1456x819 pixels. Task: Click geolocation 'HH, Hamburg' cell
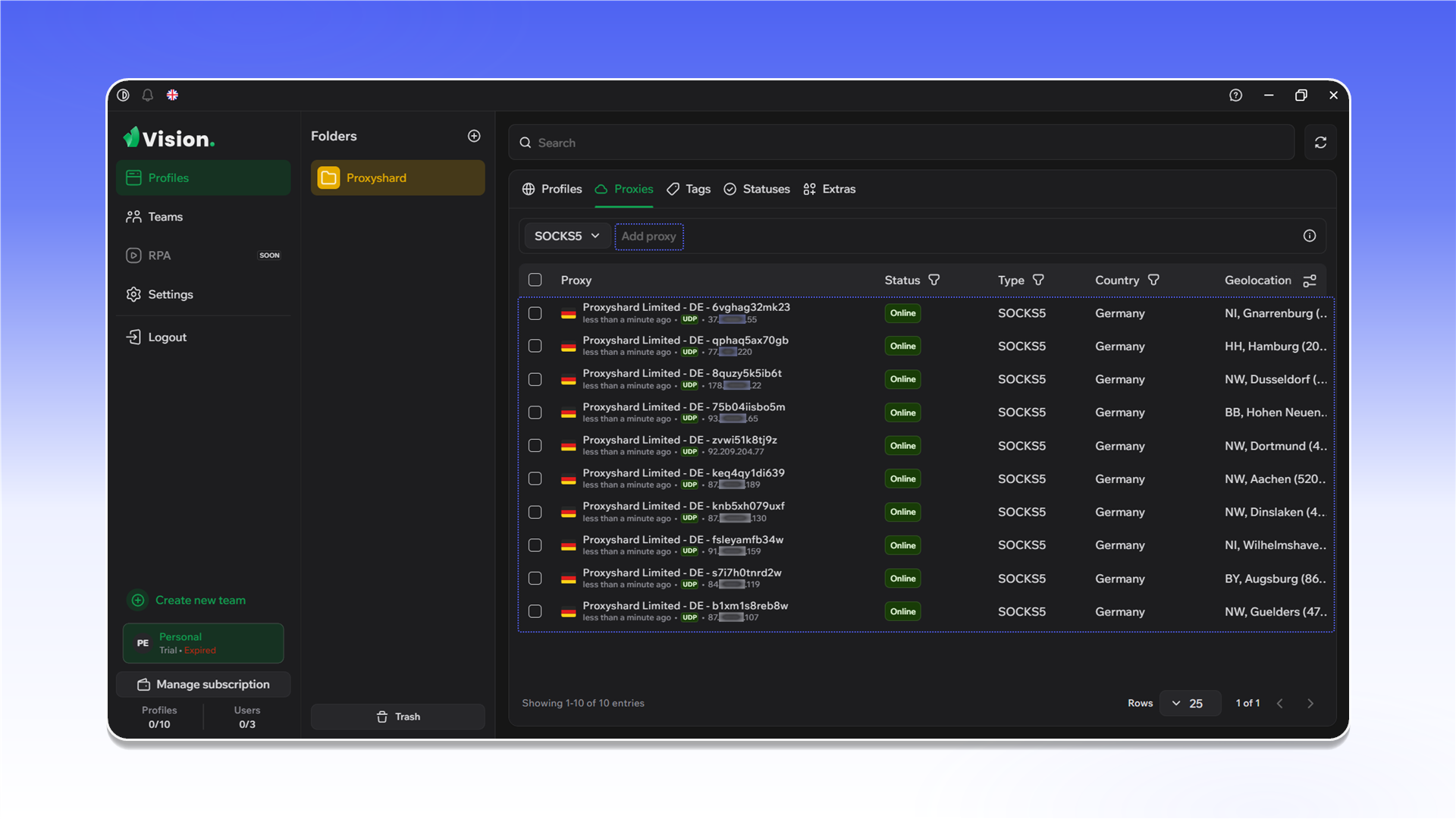[x=1275, y=346]
